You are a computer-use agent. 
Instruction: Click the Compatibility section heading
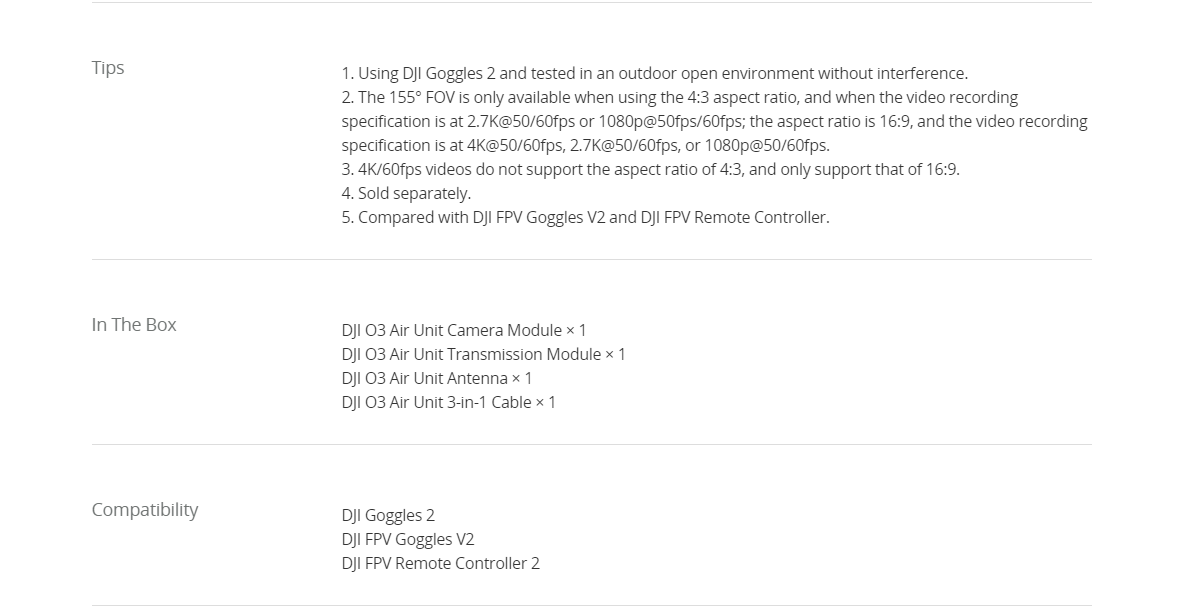pos(145,510)
